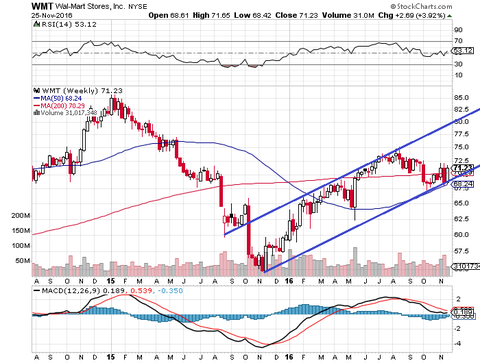Screen dimensions: 480x363
Task: Click the 10 level on RSI axis
Action: [x=458, y=75]
